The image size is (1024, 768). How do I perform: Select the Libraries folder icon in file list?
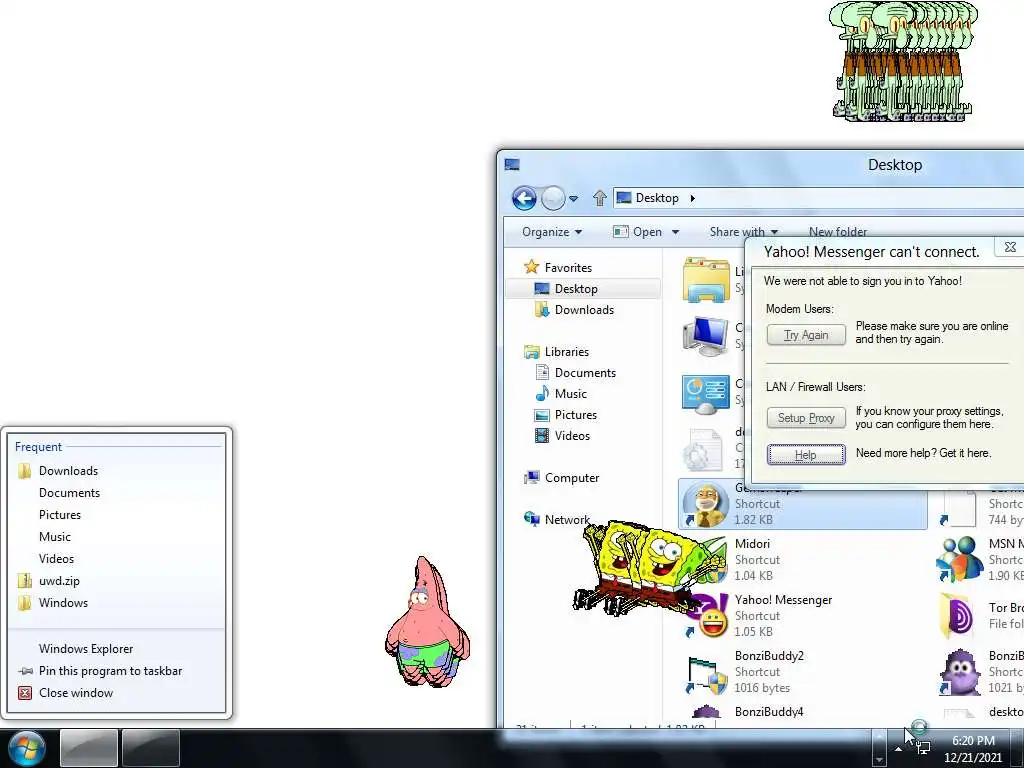pyautogui.click(x=706, y=280)
